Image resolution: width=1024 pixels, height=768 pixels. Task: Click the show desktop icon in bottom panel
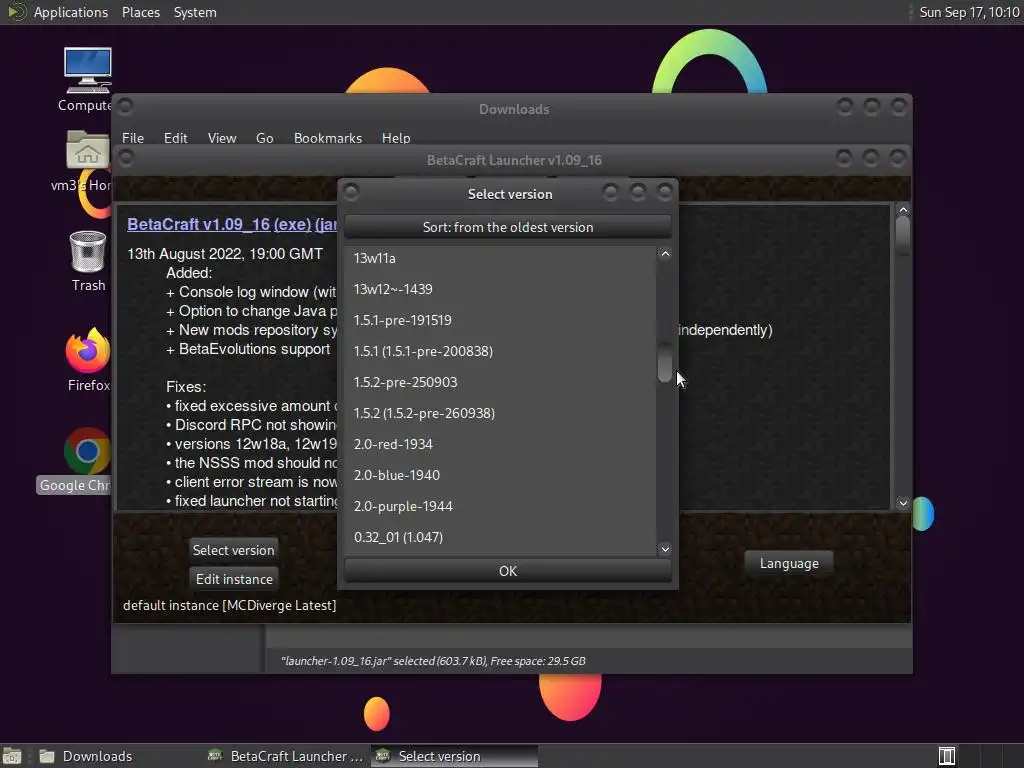pyautogui.click(x=12, y=756)
